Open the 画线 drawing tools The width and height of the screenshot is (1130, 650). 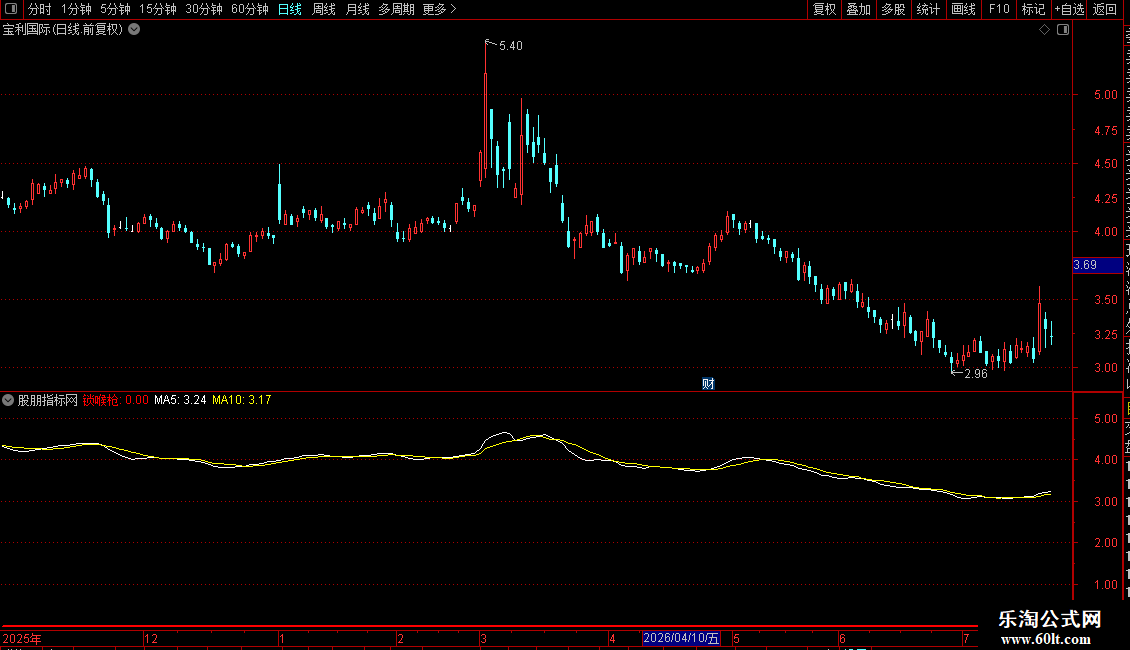(x=963, y=9)
